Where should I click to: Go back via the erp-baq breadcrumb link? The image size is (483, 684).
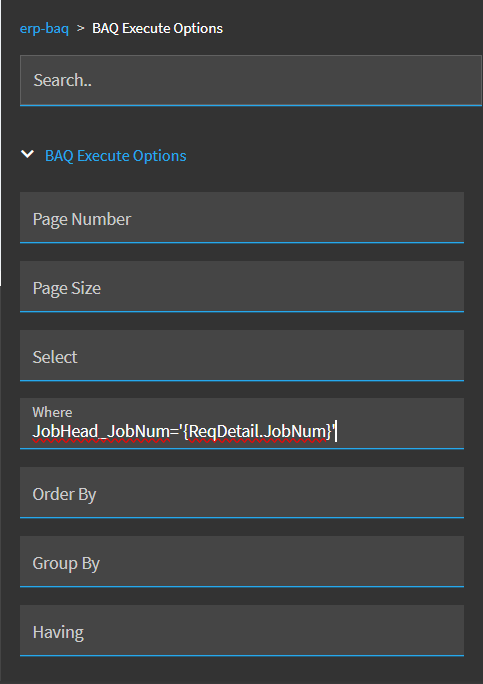coord(44,29)
